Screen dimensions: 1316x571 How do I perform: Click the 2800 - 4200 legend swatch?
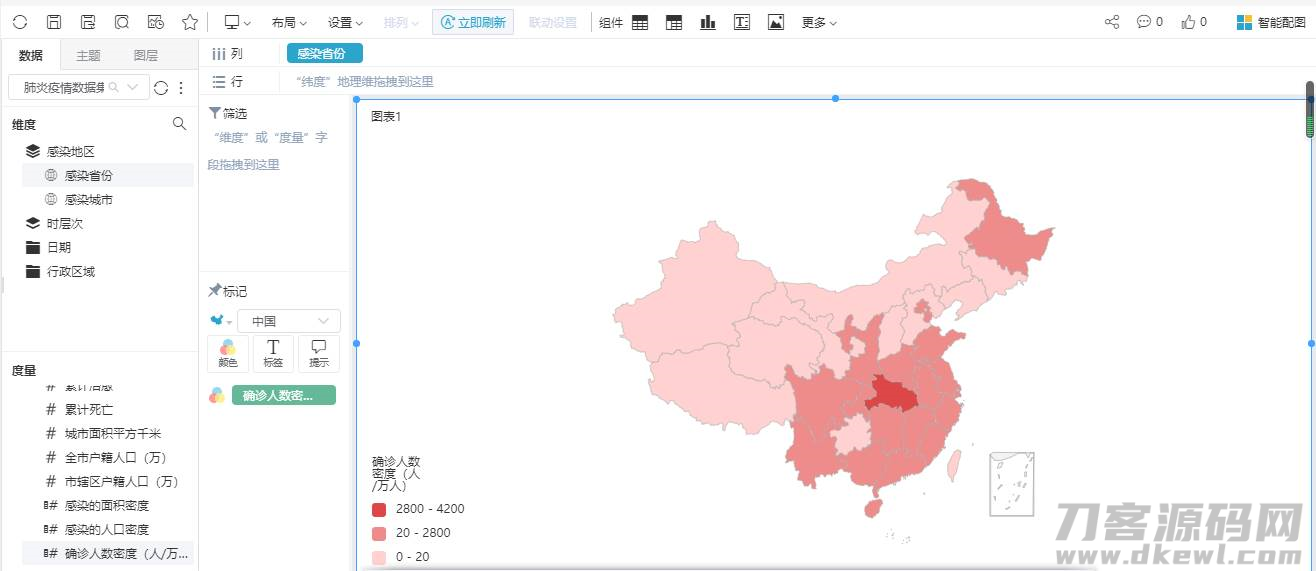(x=379, y=509)
